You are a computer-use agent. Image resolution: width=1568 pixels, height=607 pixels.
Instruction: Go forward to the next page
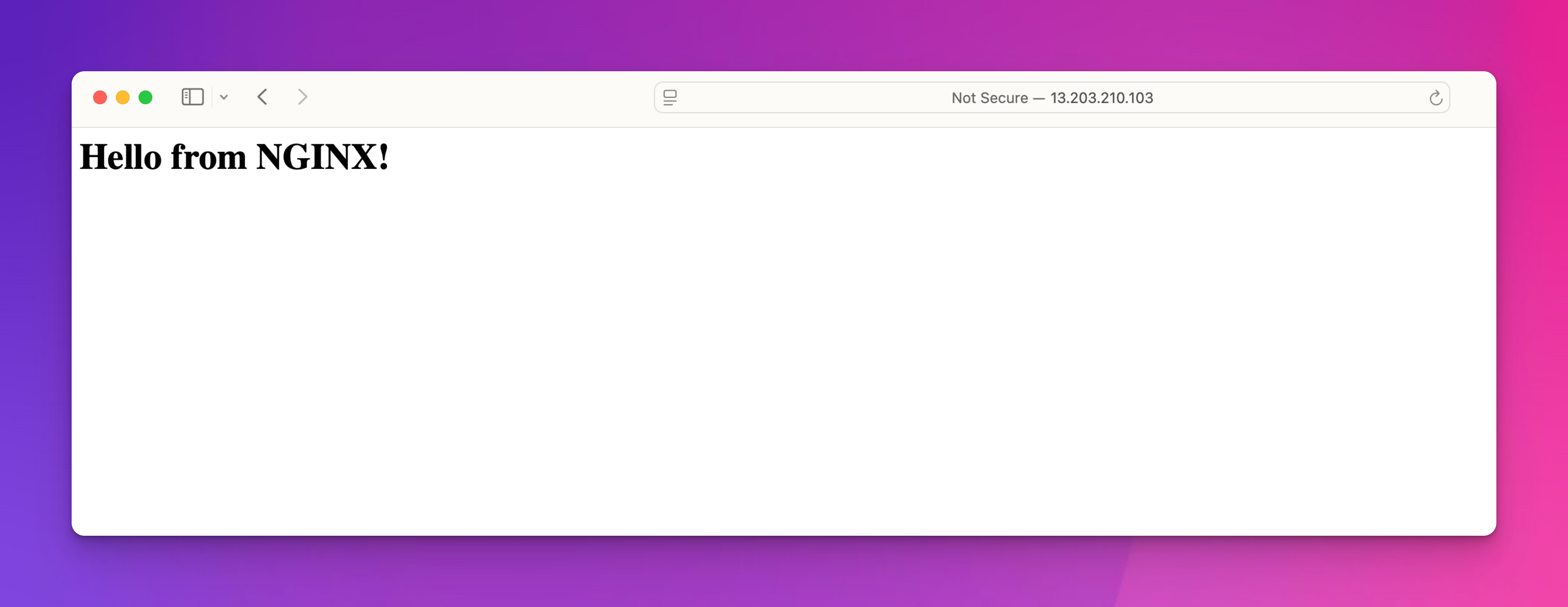(x=303, y=97)
